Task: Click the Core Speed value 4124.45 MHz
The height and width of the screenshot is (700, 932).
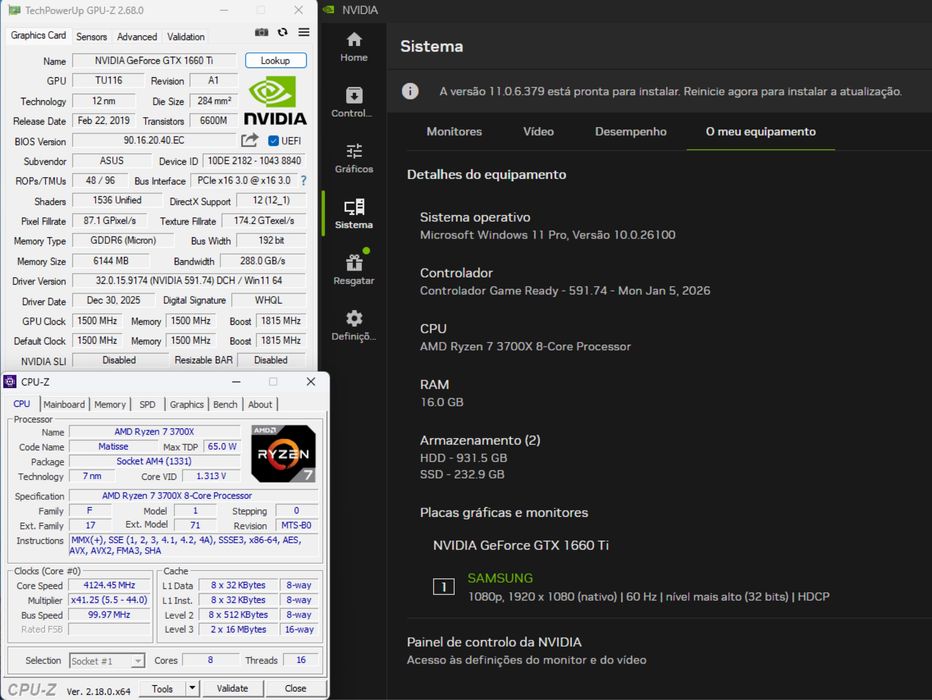Action: click(109, 585)
